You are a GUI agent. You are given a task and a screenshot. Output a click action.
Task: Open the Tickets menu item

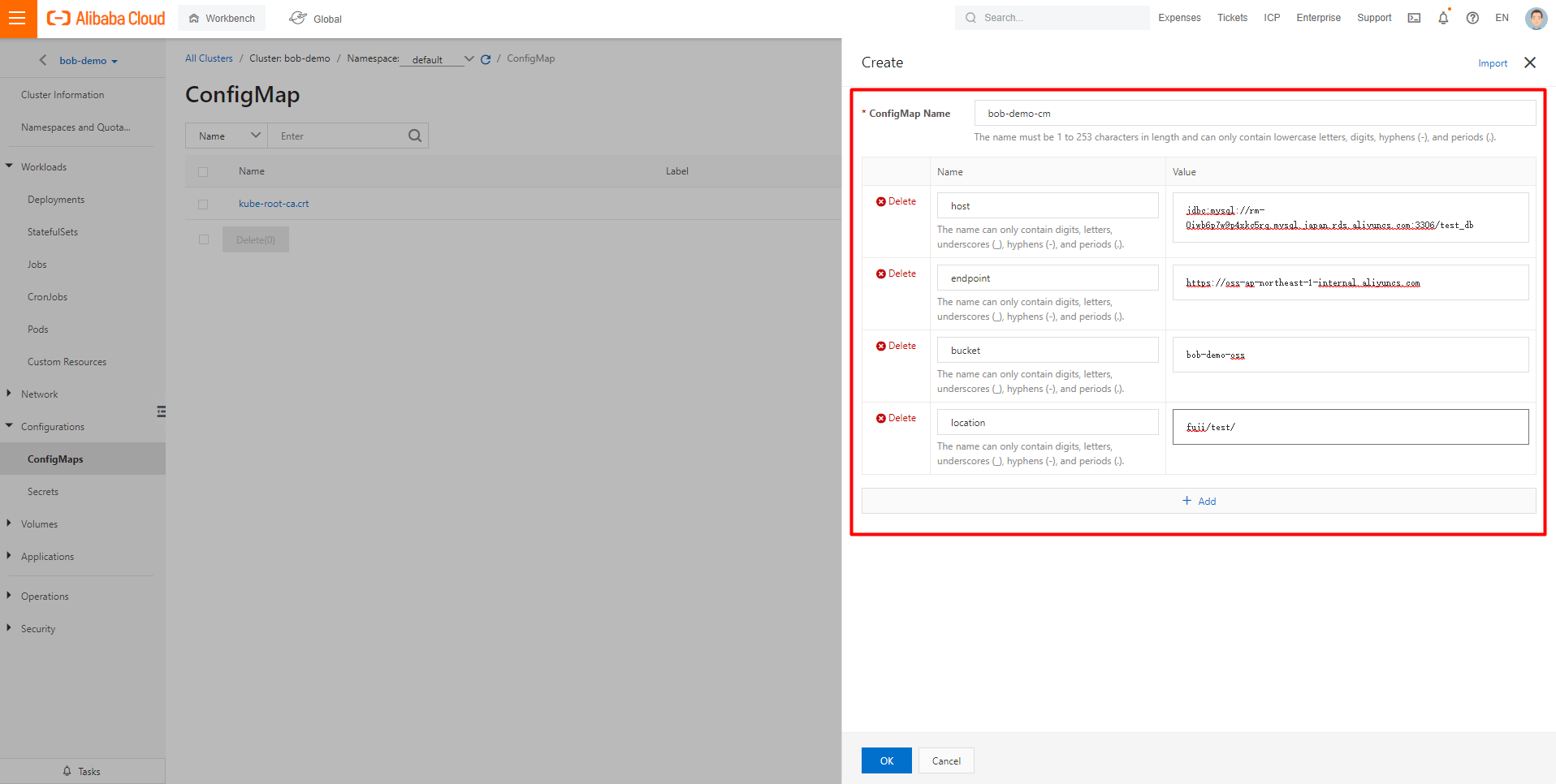point(1232,17)
